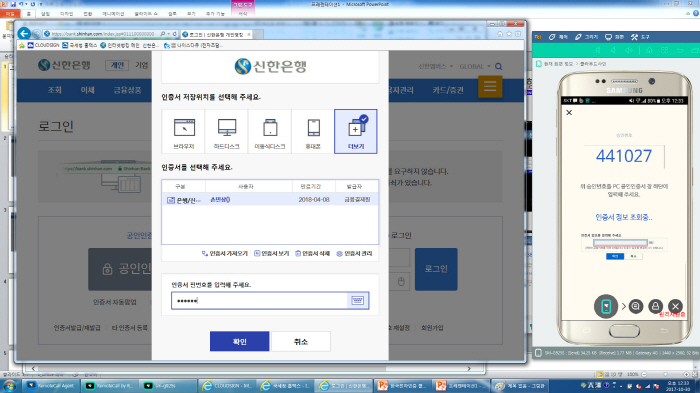Viewport: 700px width, 393px height.
Task: Click the browser home icon
Action: pos(500,34)
